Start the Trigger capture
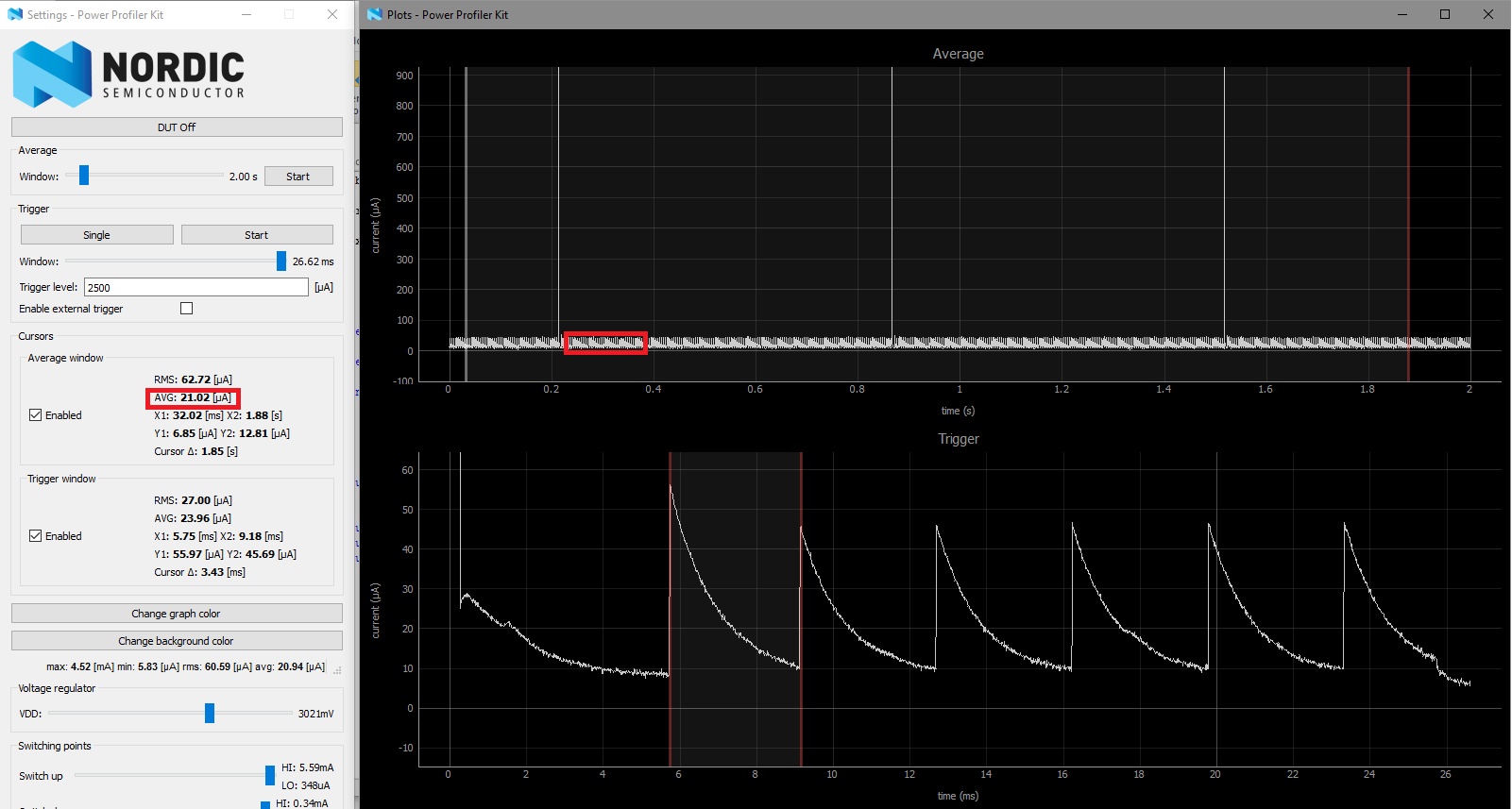The image size is (1512, 809). (257, 235)
